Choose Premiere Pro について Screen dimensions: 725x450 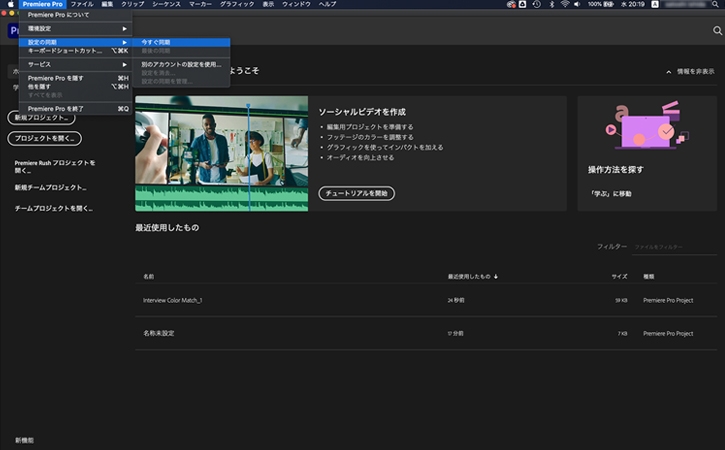(75, 15)
